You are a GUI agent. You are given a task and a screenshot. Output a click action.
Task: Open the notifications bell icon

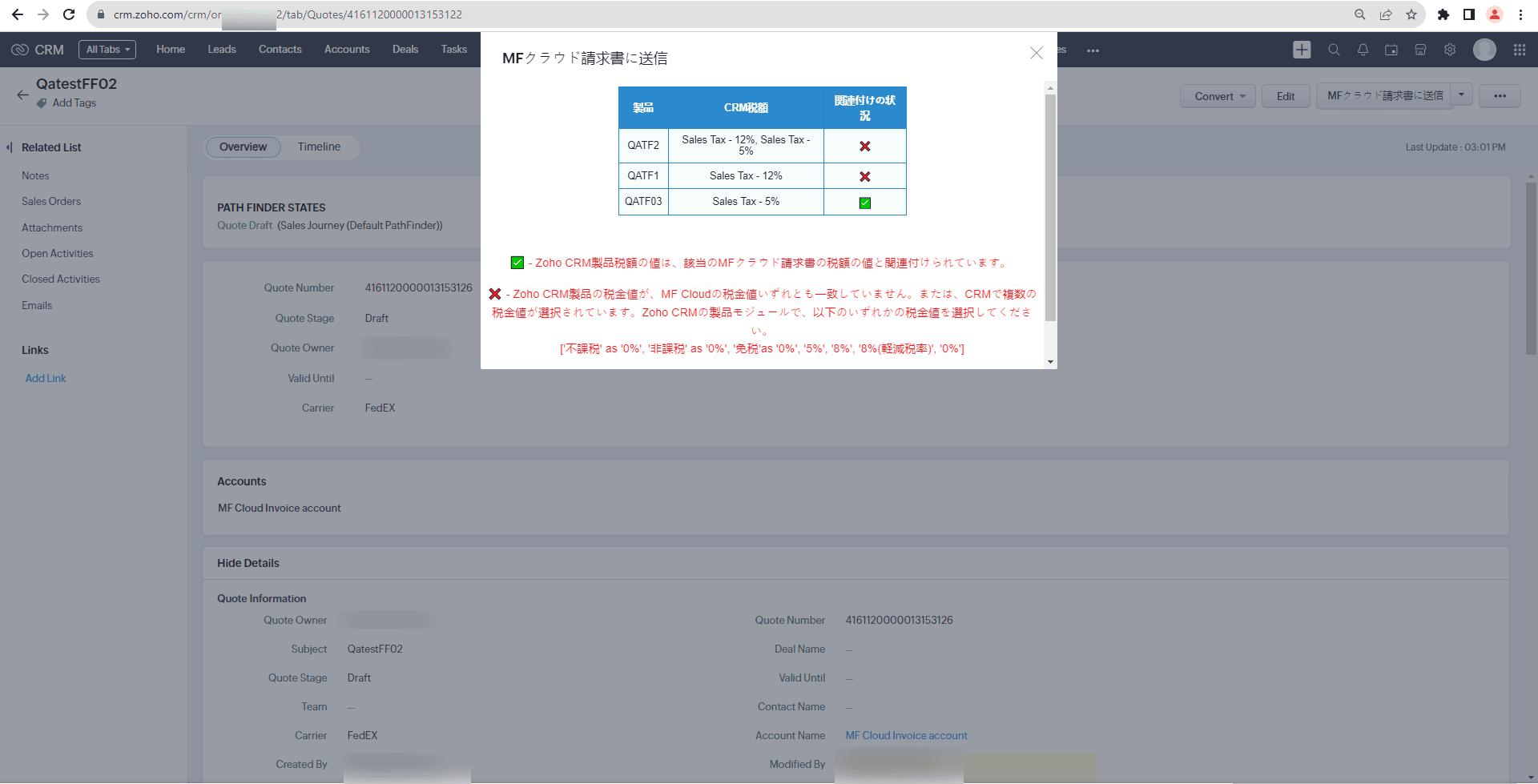pyautogui.click(x=1363, y=50)
